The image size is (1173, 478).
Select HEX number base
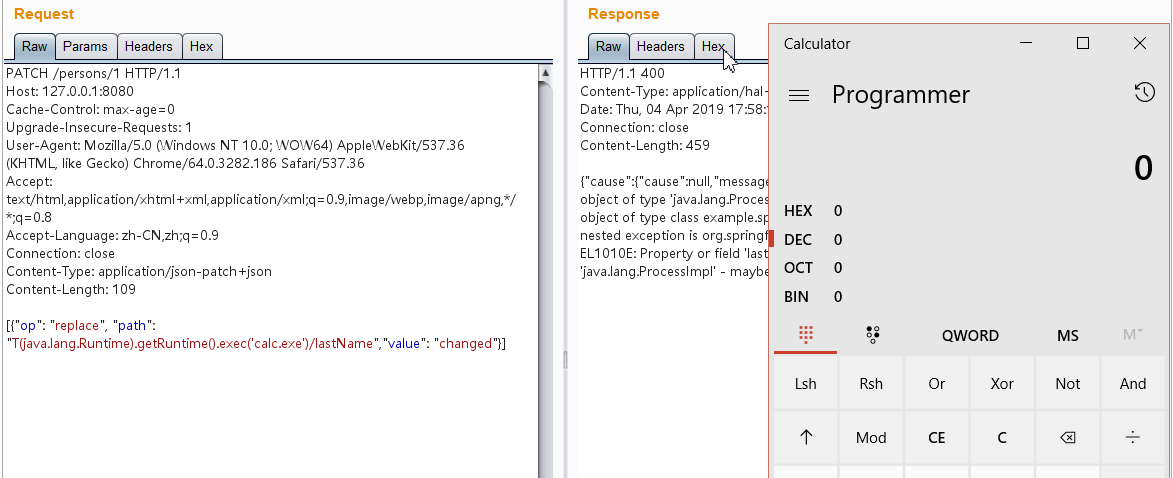coord(799,211)
